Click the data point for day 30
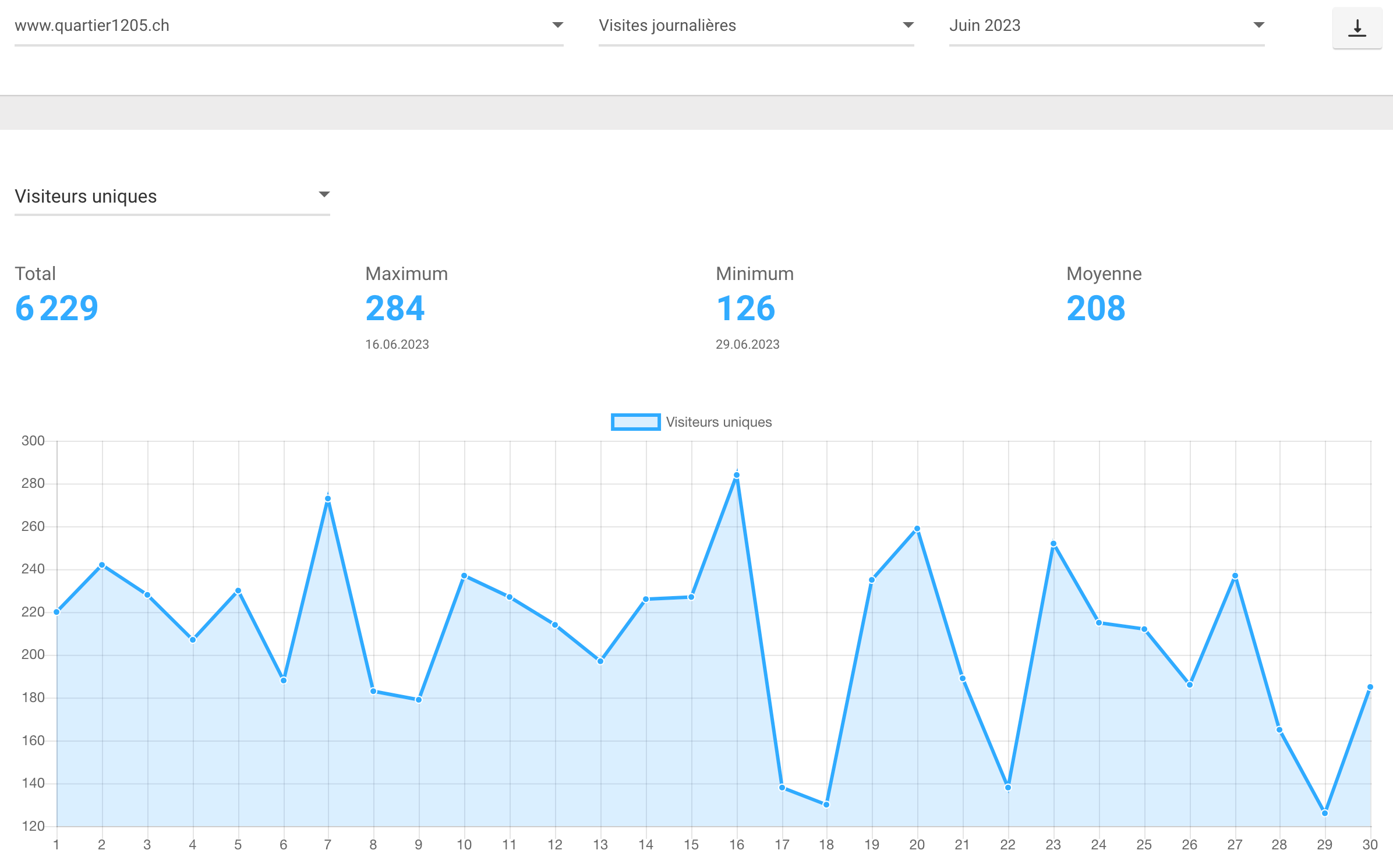The image size is (1393, 868). tap(1370, 687)
